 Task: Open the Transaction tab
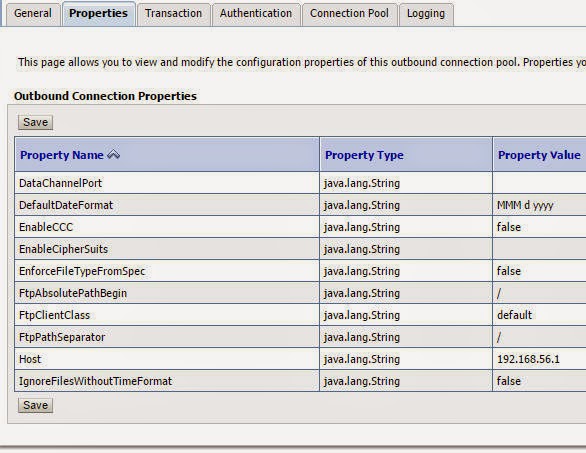[x=173, y=14]
